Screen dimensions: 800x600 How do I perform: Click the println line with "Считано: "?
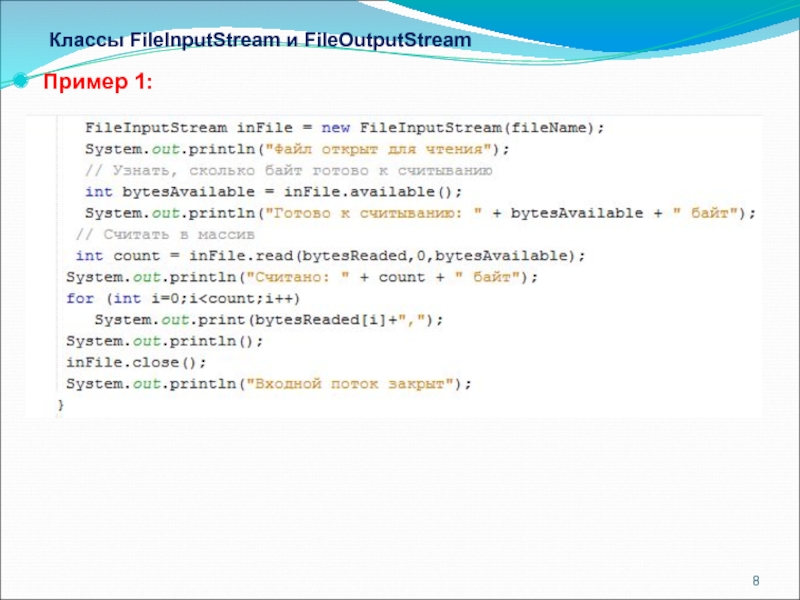(302, 277)
